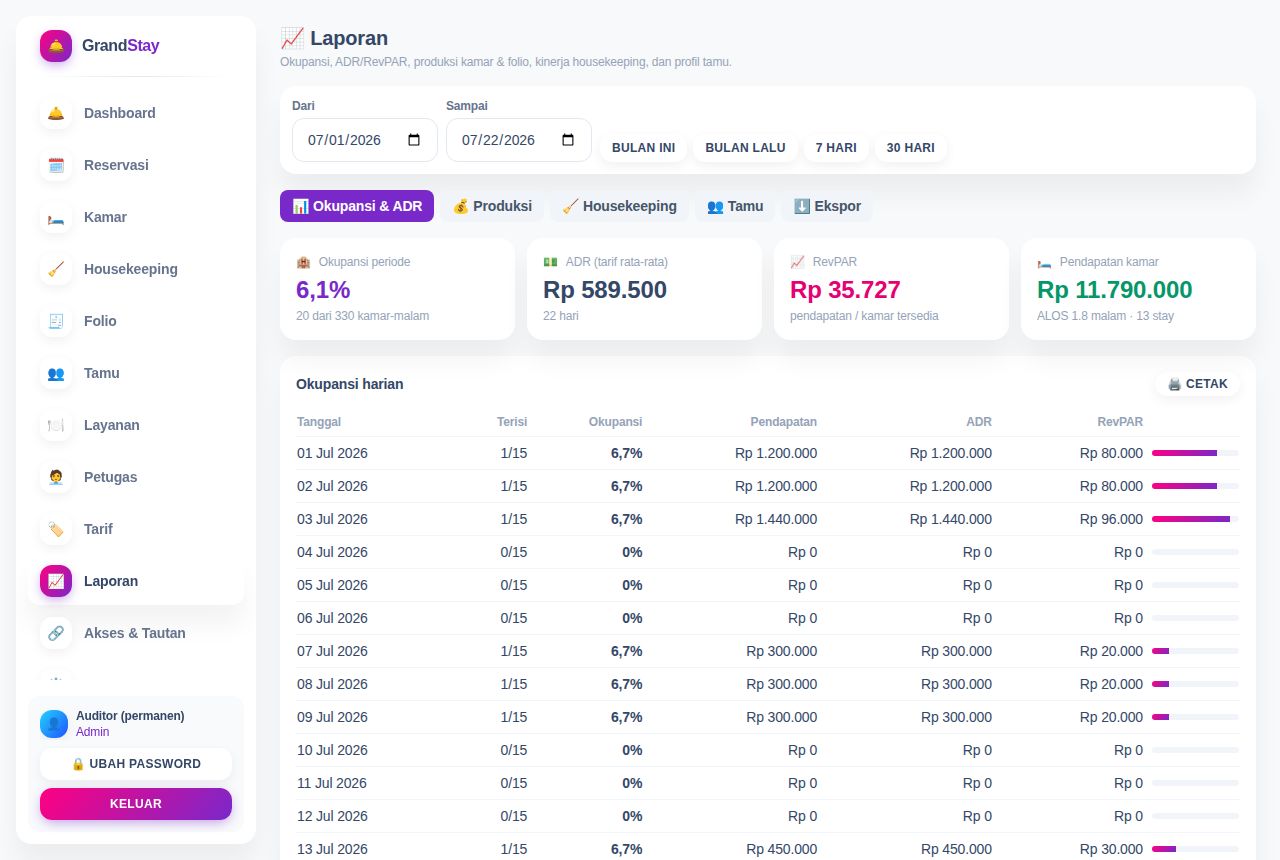Switch to Okupansi & ADR tab
The height and width of the screenshot is (860, 1280).
coord(357,206)
